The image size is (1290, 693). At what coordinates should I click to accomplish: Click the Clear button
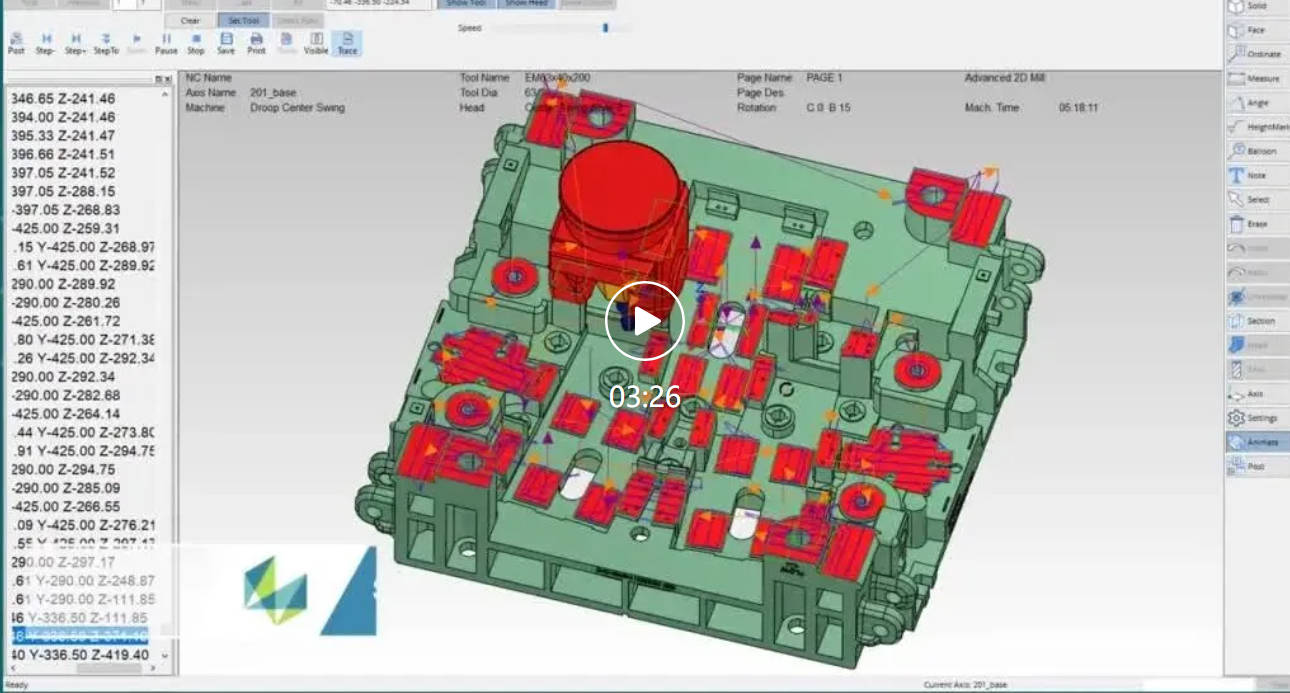coord(188,20)
